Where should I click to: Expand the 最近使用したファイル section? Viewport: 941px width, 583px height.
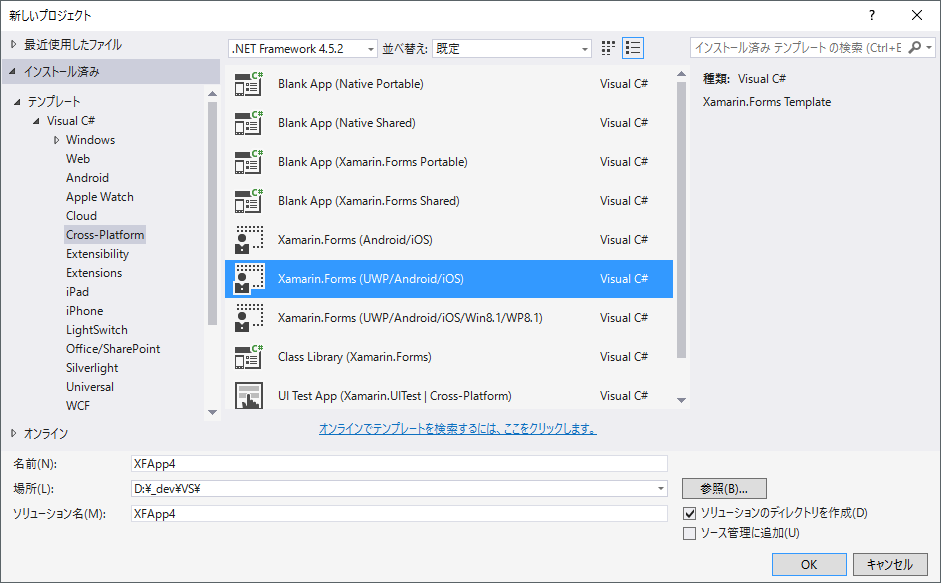14,44
